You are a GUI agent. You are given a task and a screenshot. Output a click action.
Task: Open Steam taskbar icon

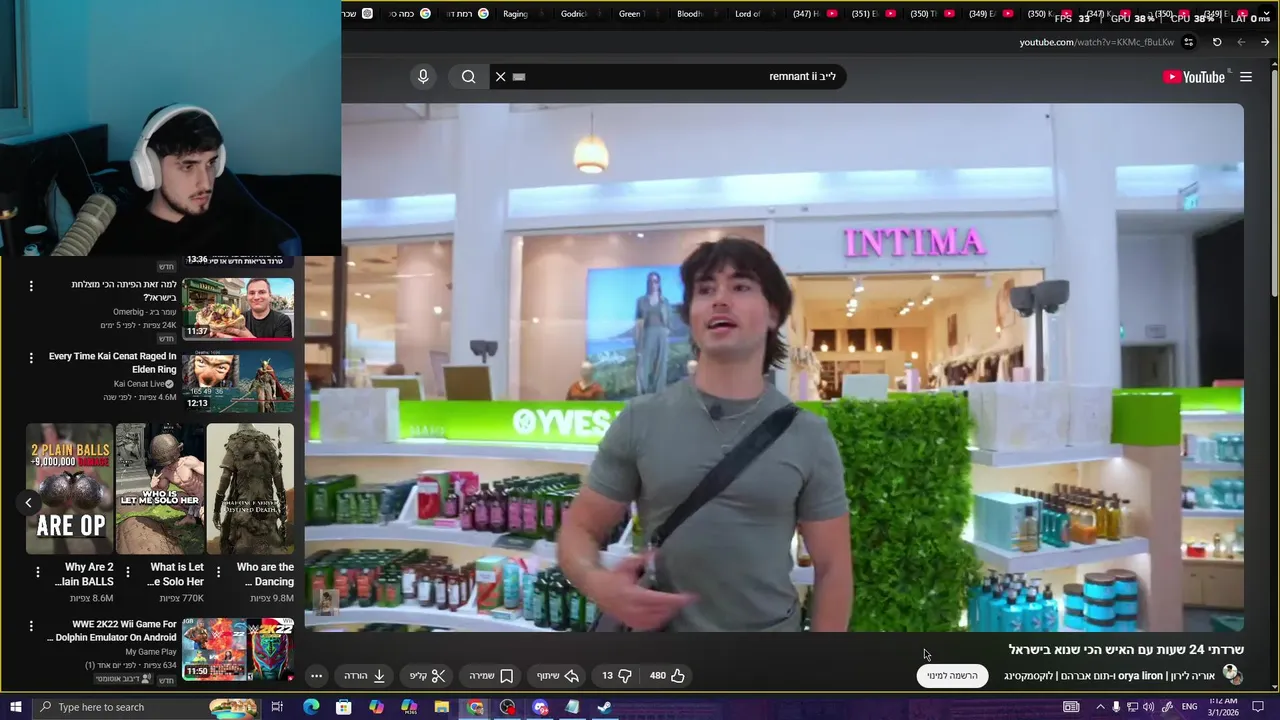pos(605,707)
